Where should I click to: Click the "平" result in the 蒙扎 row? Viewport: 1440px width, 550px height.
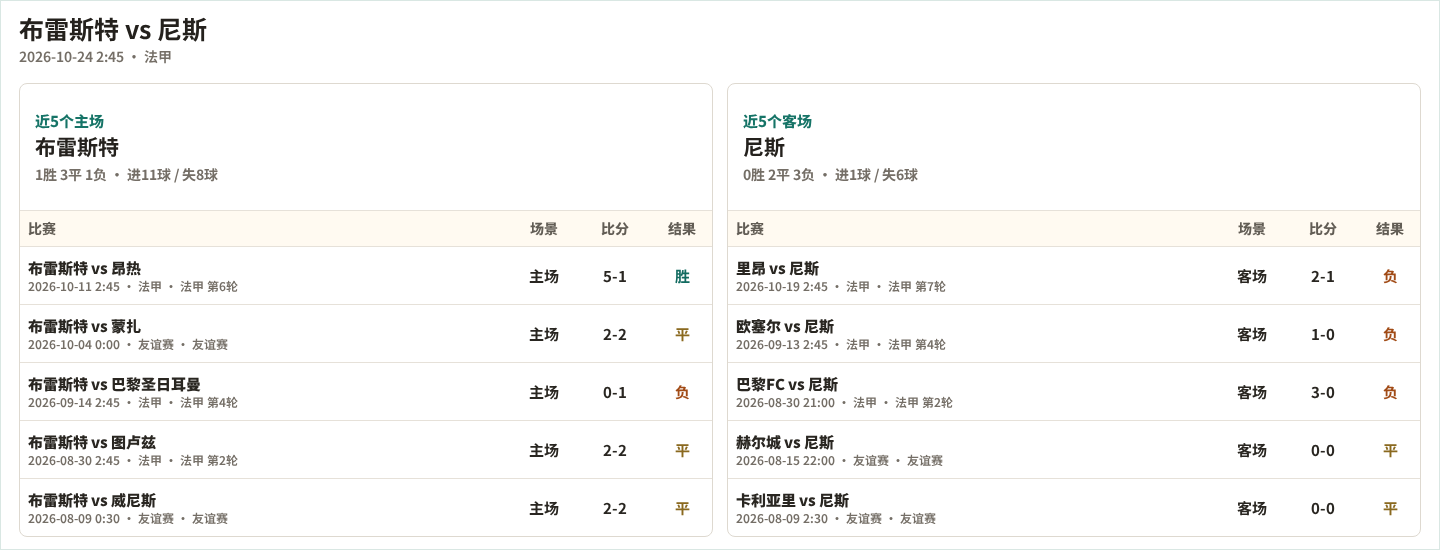tap(682, 334)
